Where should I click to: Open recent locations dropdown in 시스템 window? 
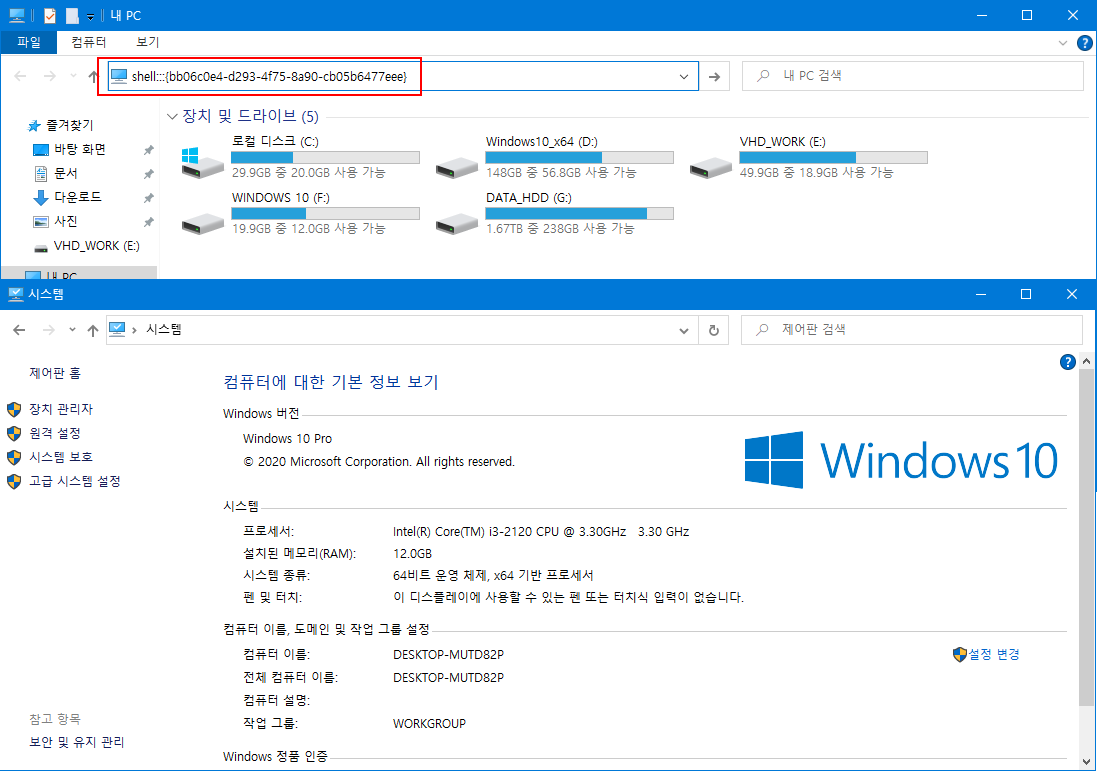[72, 330]
